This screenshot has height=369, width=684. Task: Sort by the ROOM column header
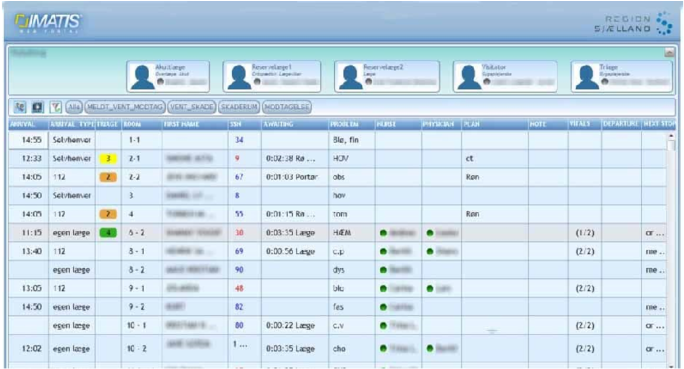142,124
